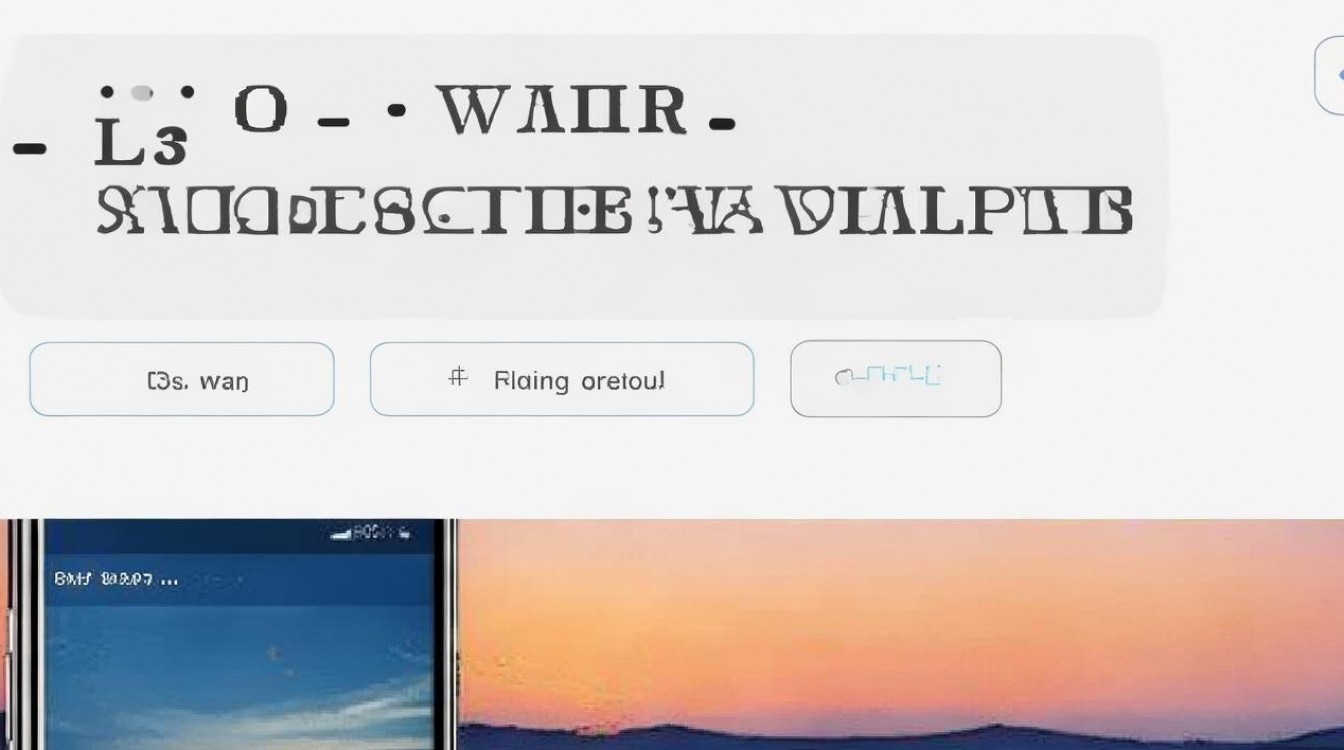The width and height of the screenshot is (1344, 750).
Task: Open the sunset landscape image
Action: click(900, 634)
